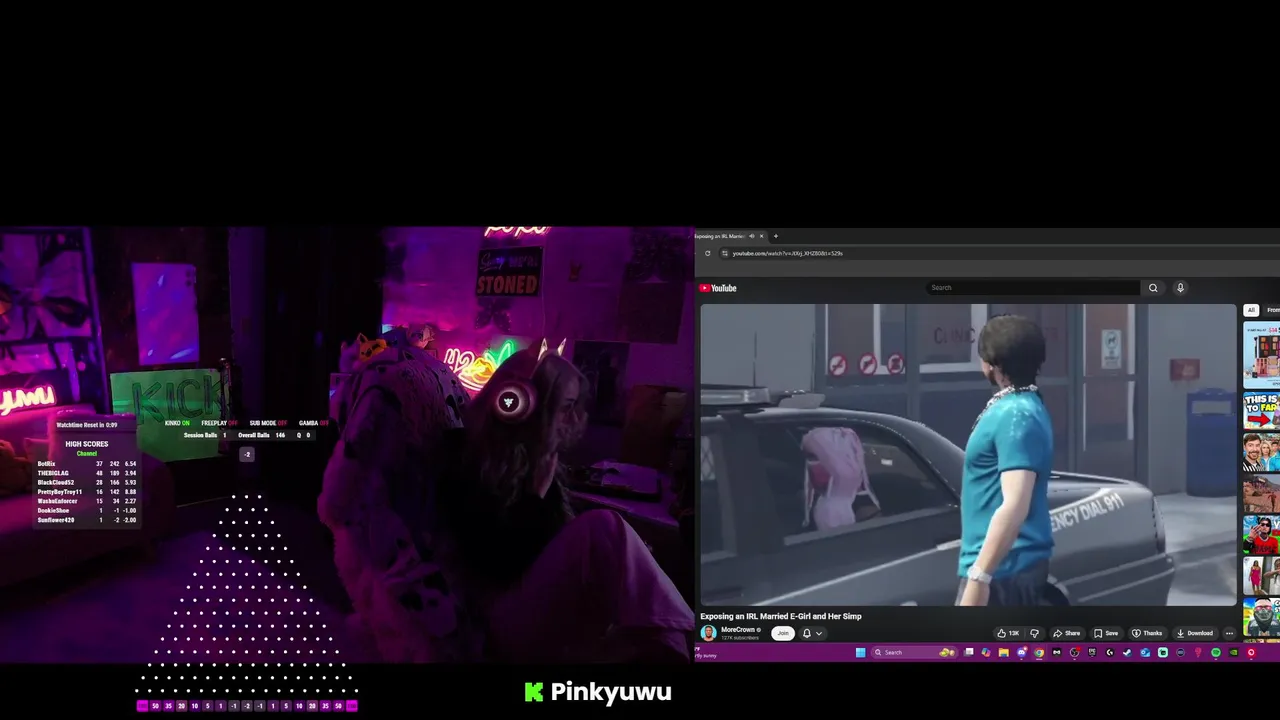This screenshot has height=720, width=1280.
Task: Open Task View in taskbar
Action: (968, 652)
